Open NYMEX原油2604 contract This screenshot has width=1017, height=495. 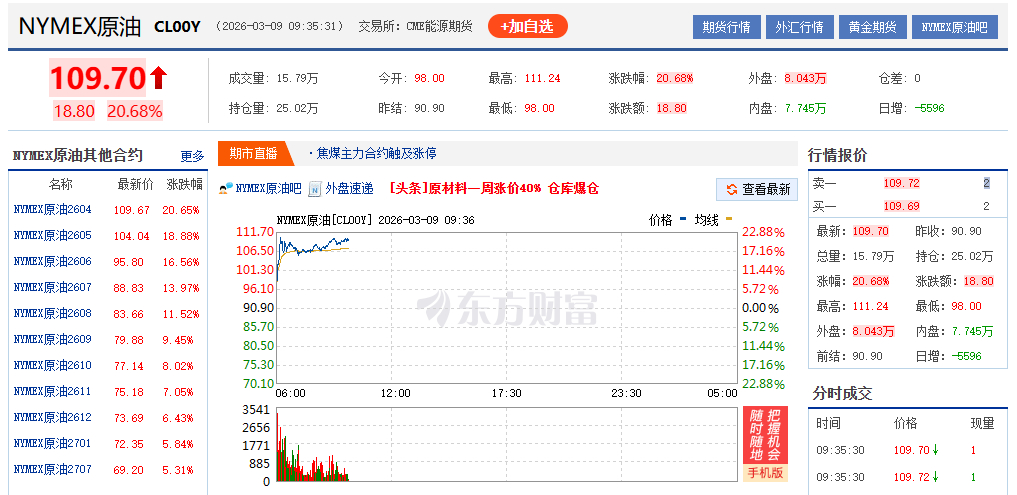point(53,210)
